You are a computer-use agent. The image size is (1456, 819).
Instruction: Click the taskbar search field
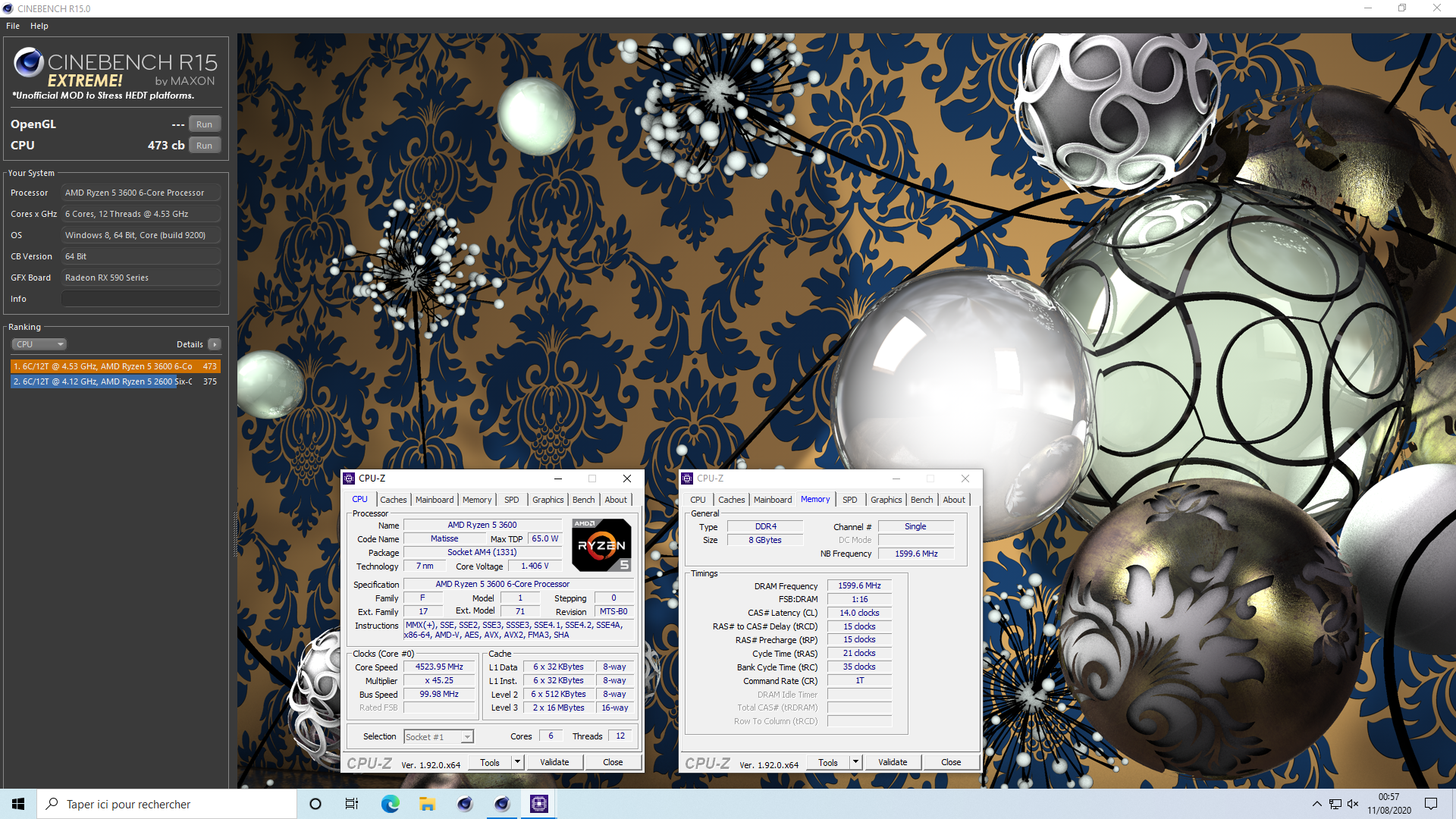click(167, 804)
